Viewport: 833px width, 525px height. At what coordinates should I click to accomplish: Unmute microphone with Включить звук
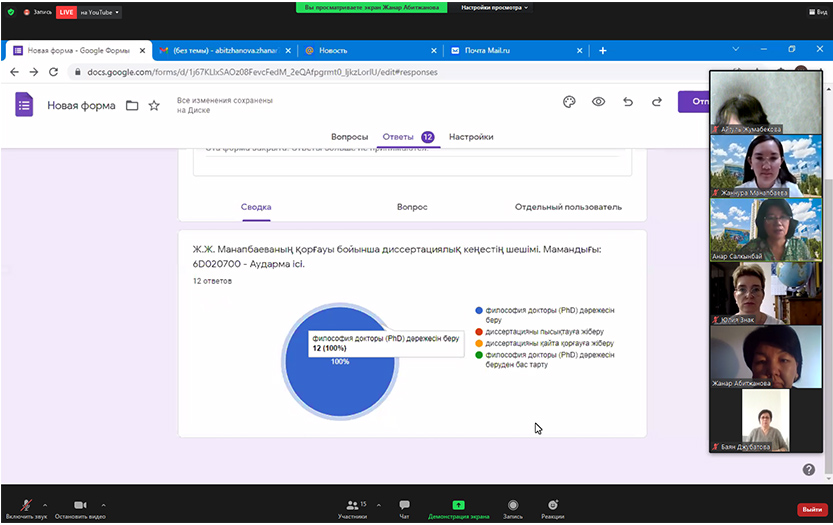pyautogui.click(x=24, y=509)
